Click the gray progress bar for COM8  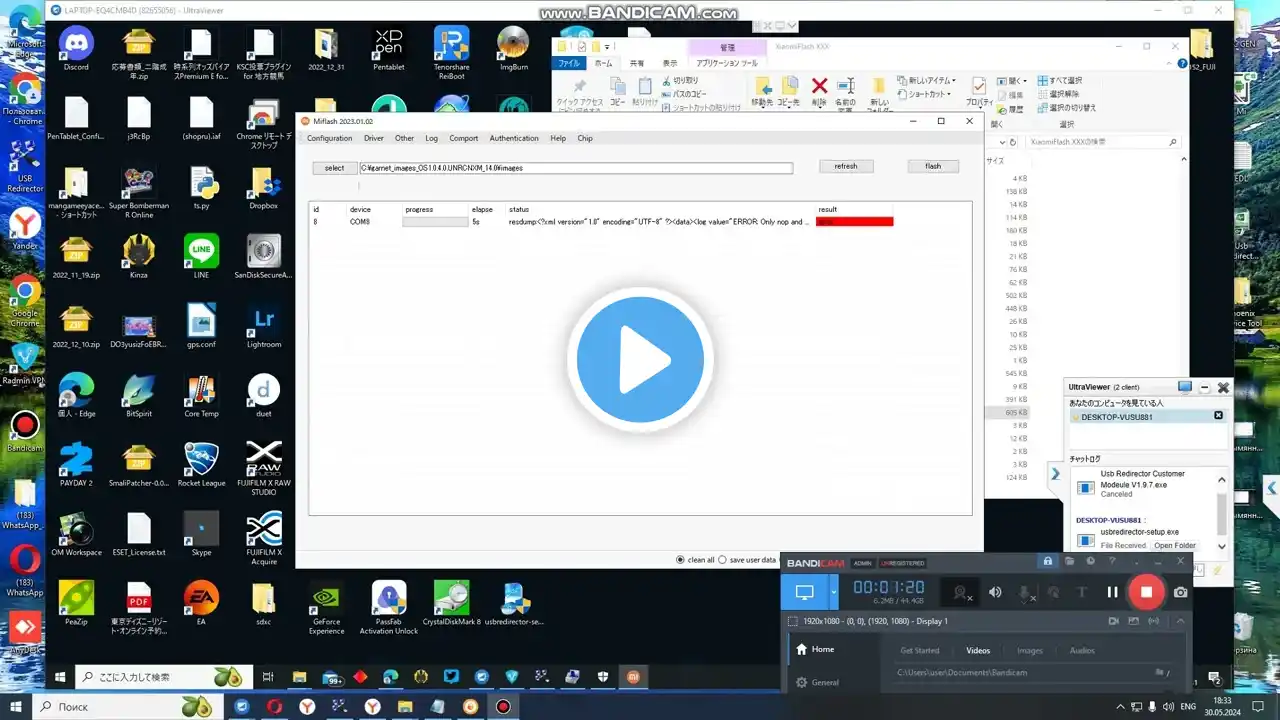pyautogui.click(x=435, y=222)
